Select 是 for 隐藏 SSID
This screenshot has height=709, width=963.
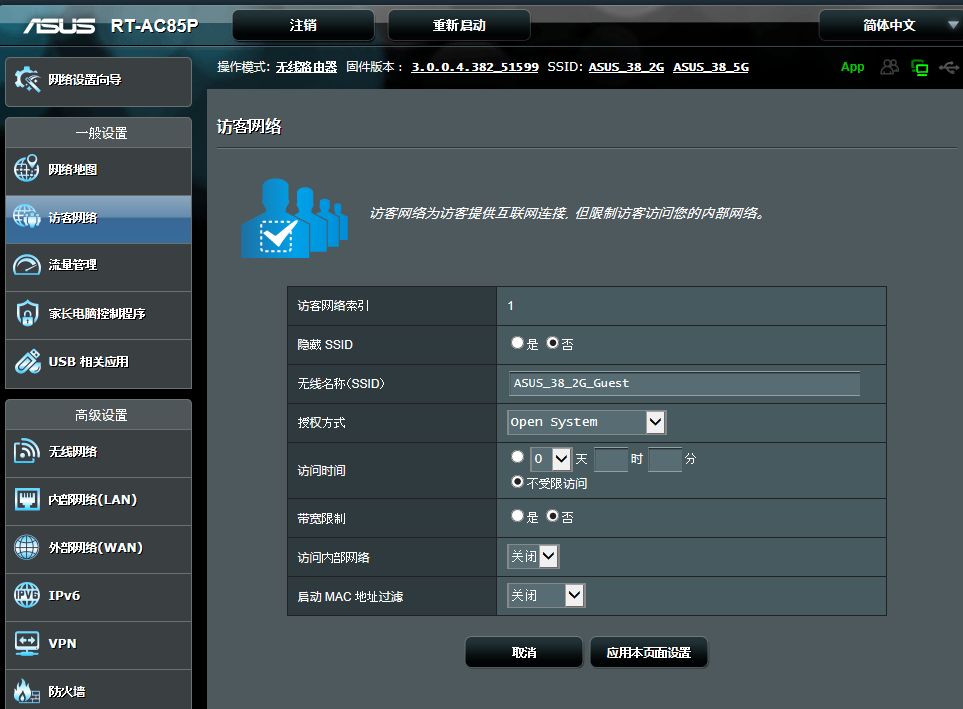click(517, 343)
